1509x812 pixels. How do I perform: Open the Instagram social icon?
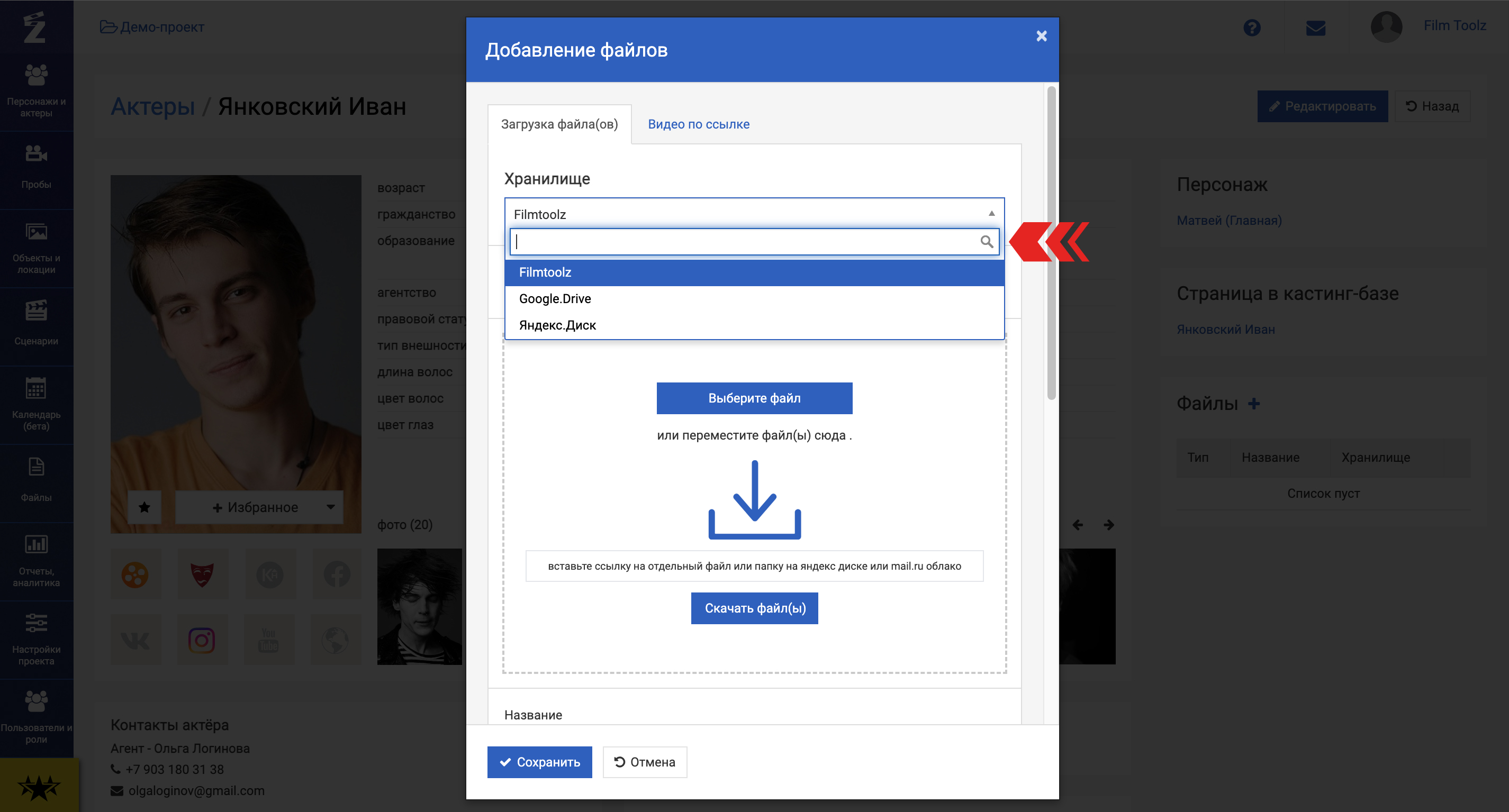(x=202, y=640)
